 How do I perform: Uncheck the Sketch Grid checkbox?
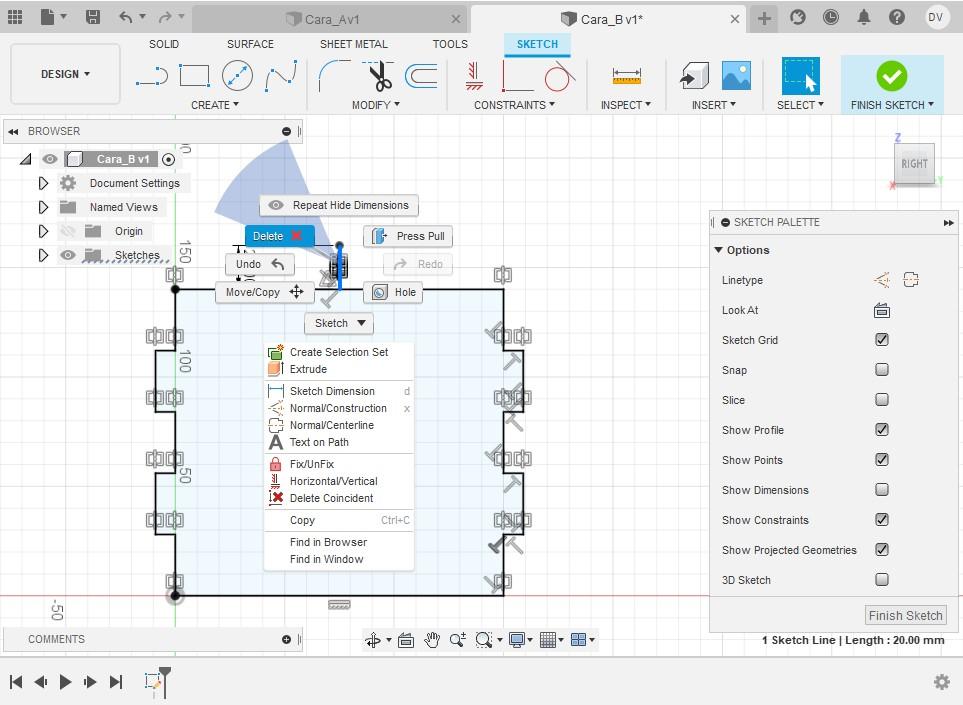[x=882, y=340]
